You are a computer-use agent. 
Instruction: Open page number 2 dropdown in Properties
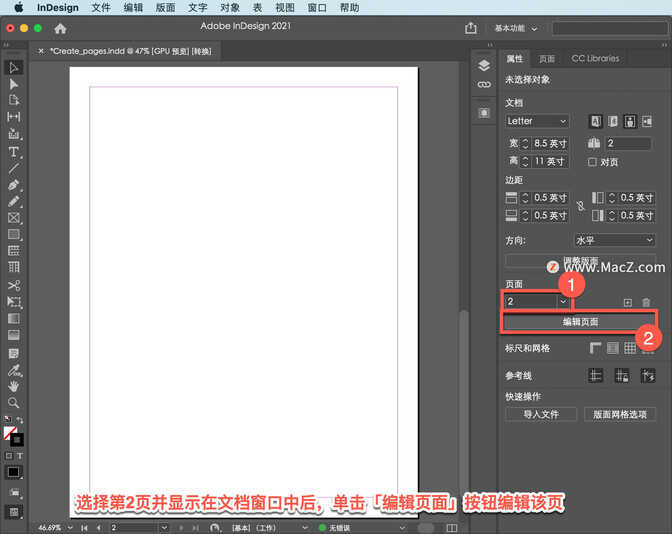[563, 301]
